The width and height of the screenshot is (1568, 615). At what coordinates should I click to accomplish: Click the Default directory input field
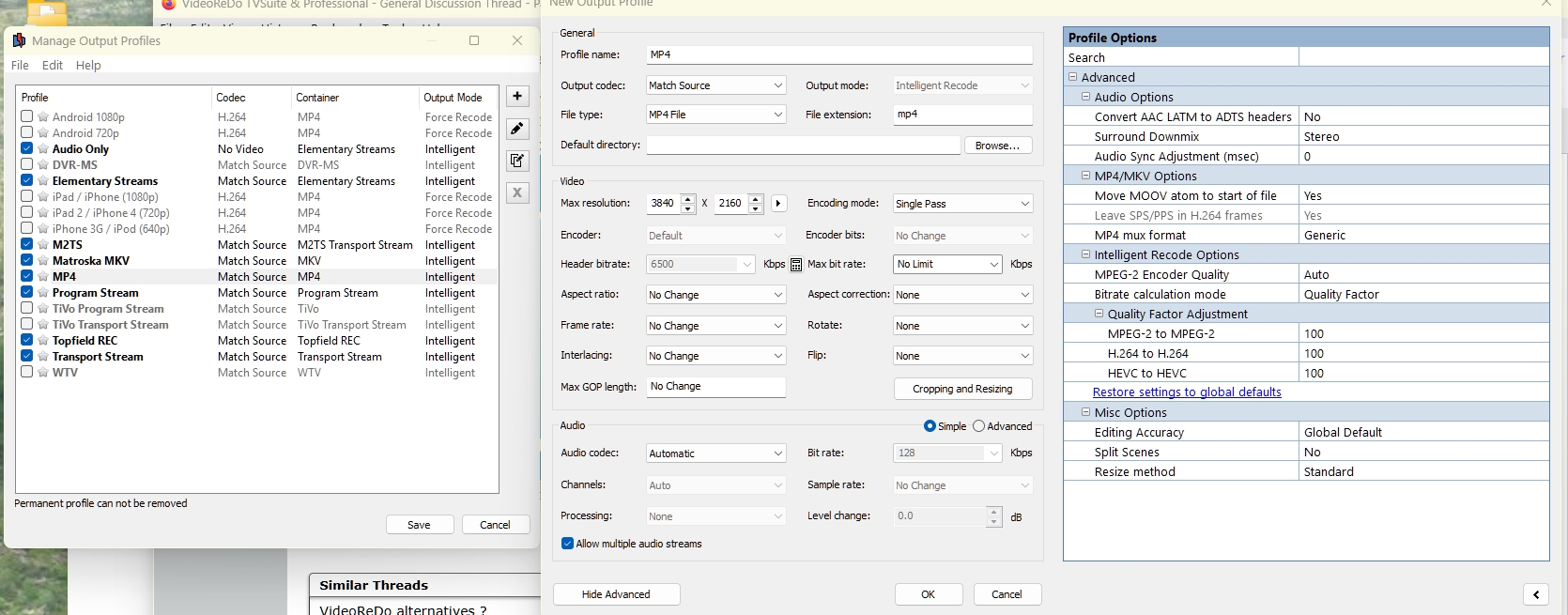803,146
